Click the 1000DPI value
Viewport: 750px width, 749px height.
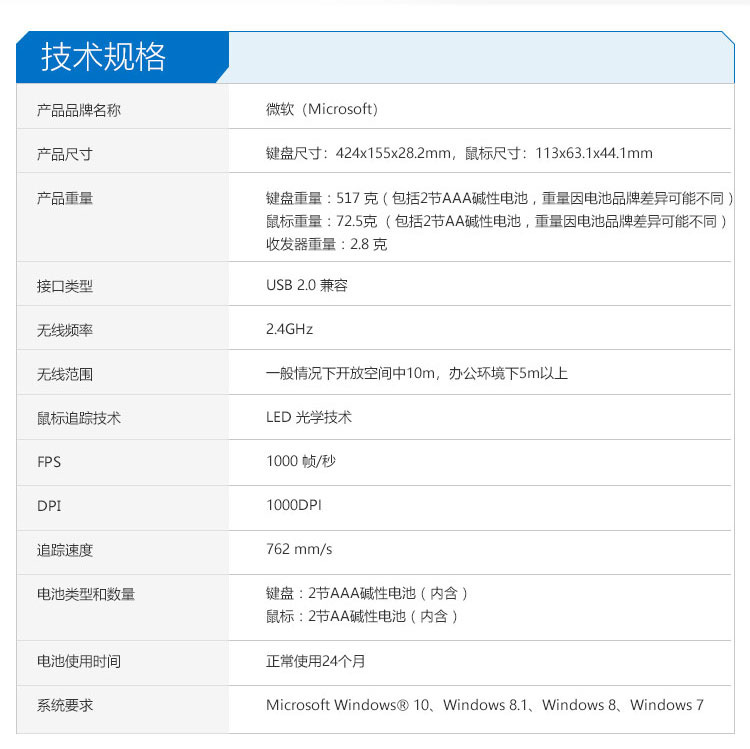pyautogui.click(x=294, y=505)
